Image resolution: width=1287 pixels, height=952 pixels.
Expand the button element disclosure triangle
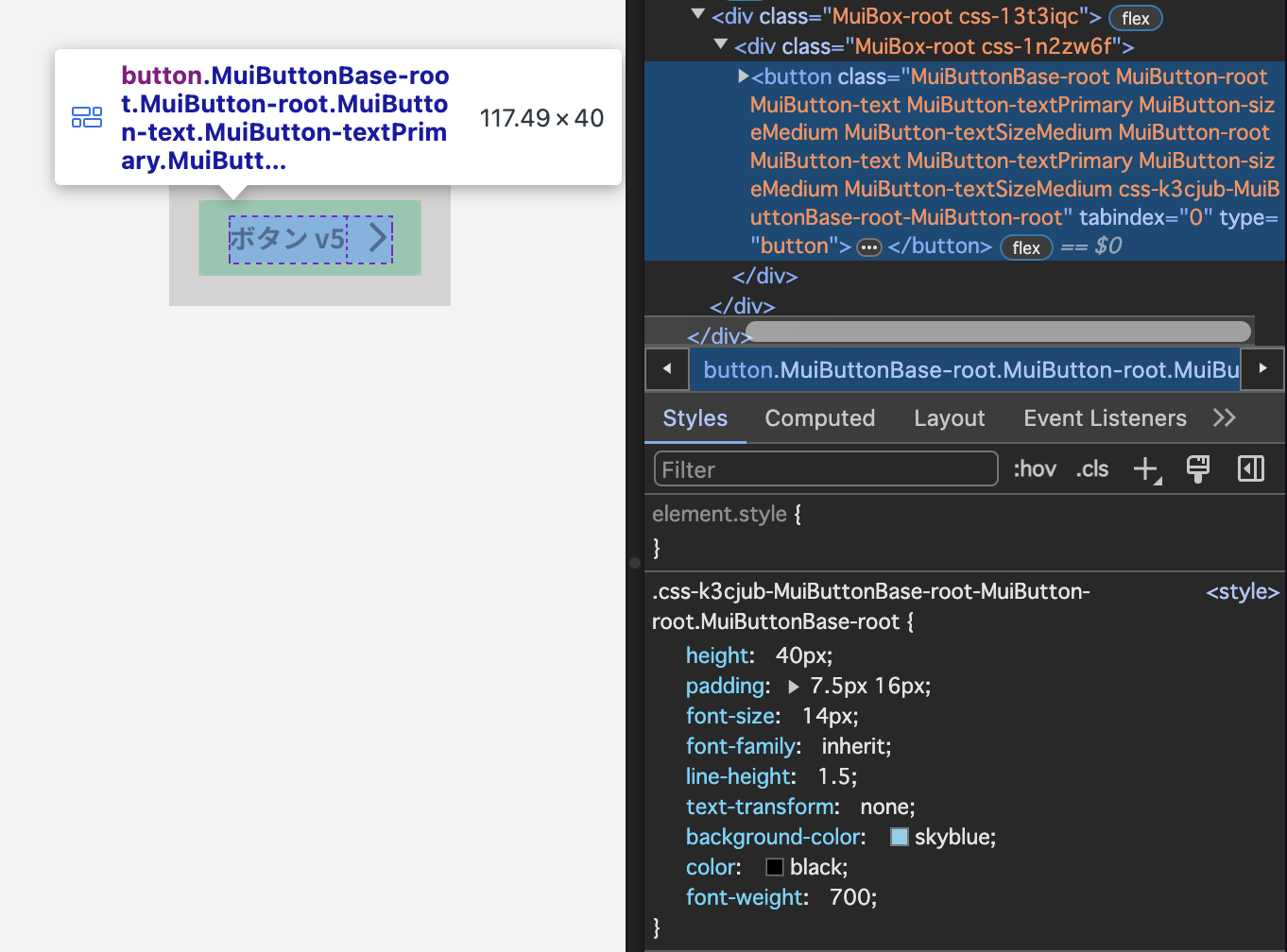[x=743, y=76]
